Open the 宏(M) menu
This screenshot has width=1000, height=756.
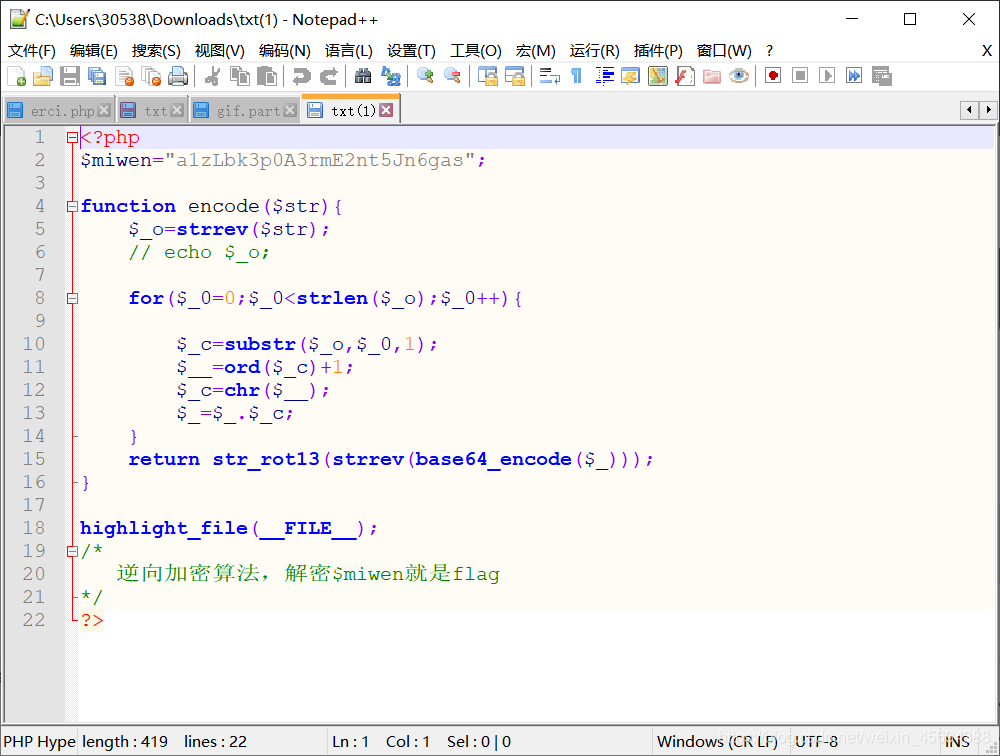(535, 50)
